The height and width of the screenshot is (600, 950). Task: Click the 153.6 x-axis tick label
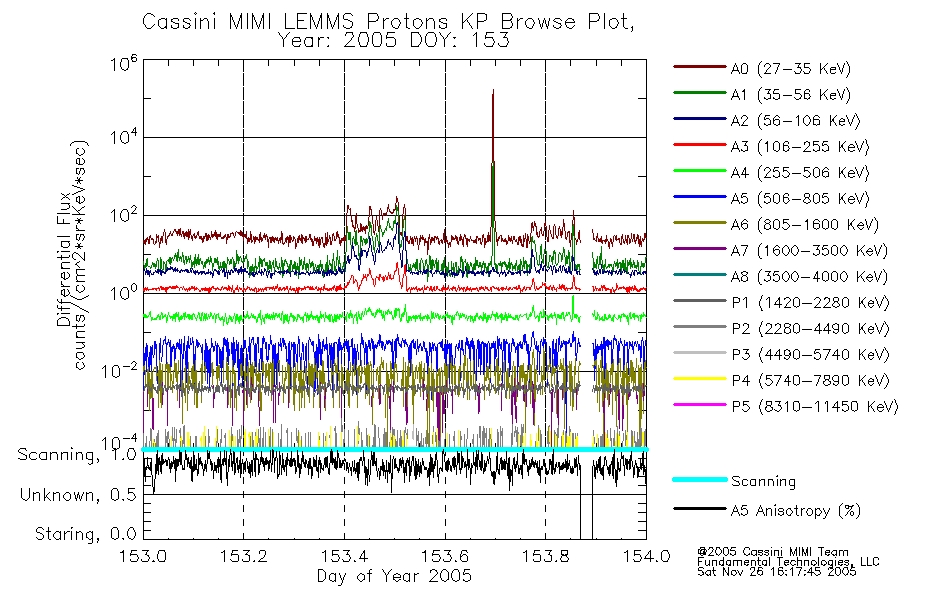[445, 556]
